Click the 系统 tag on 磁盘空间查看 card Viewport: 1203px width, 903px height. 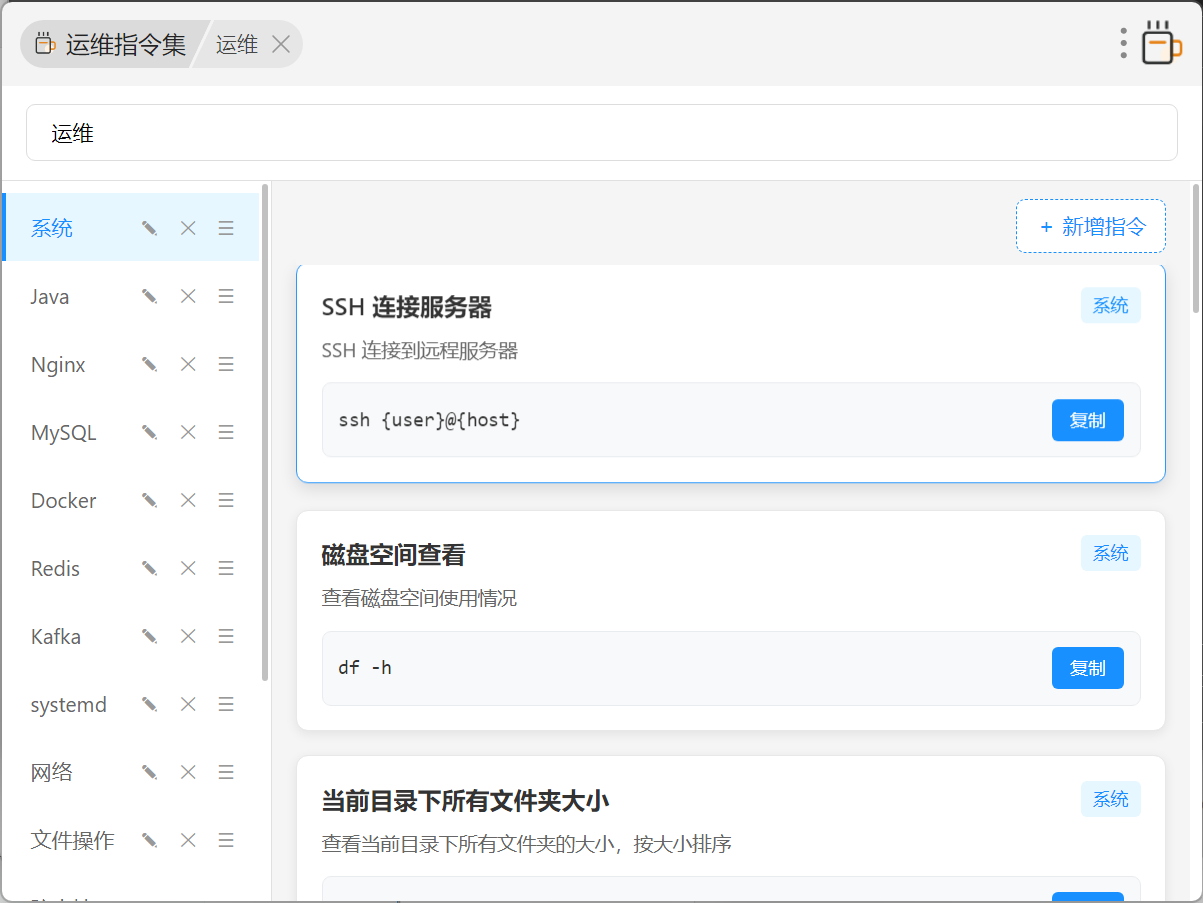point(1110,553)
